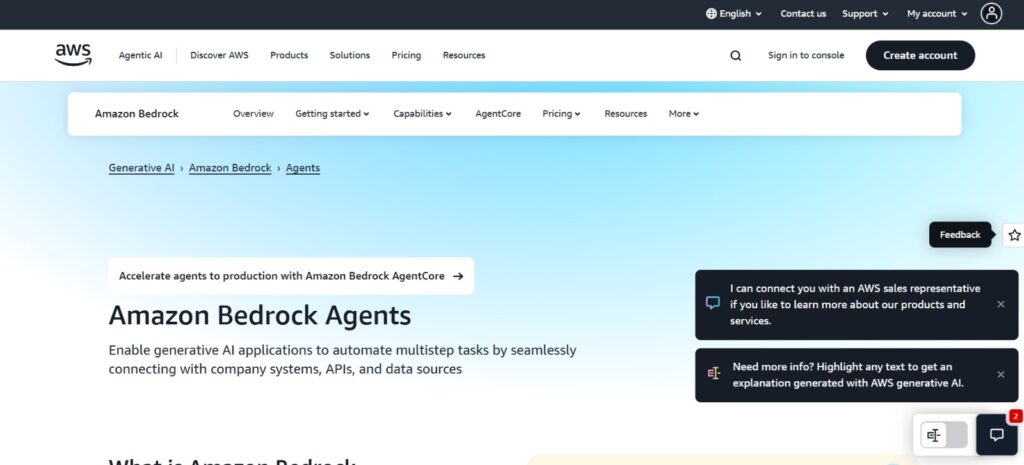Select the globe language icon

(711, 14)
